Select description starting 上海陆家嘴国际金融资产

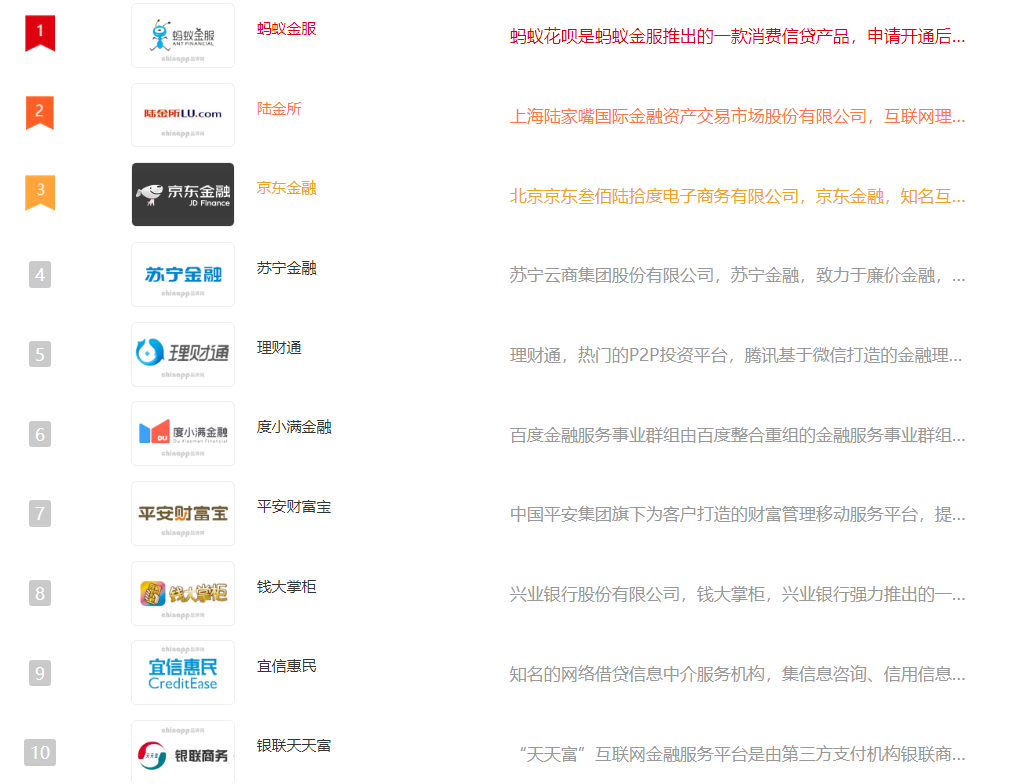pos(737,117)
